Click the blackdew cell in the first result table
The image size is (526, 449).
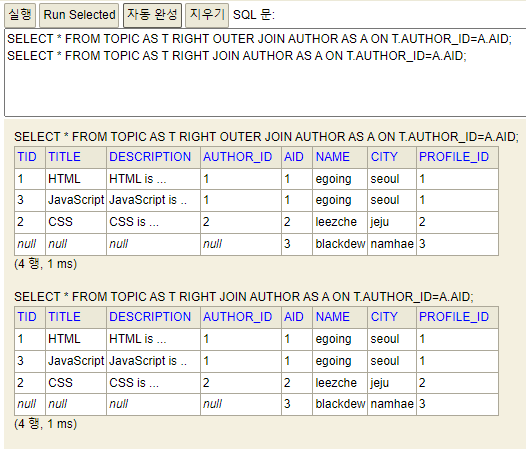pyautogui.click(x=340, y=244)
